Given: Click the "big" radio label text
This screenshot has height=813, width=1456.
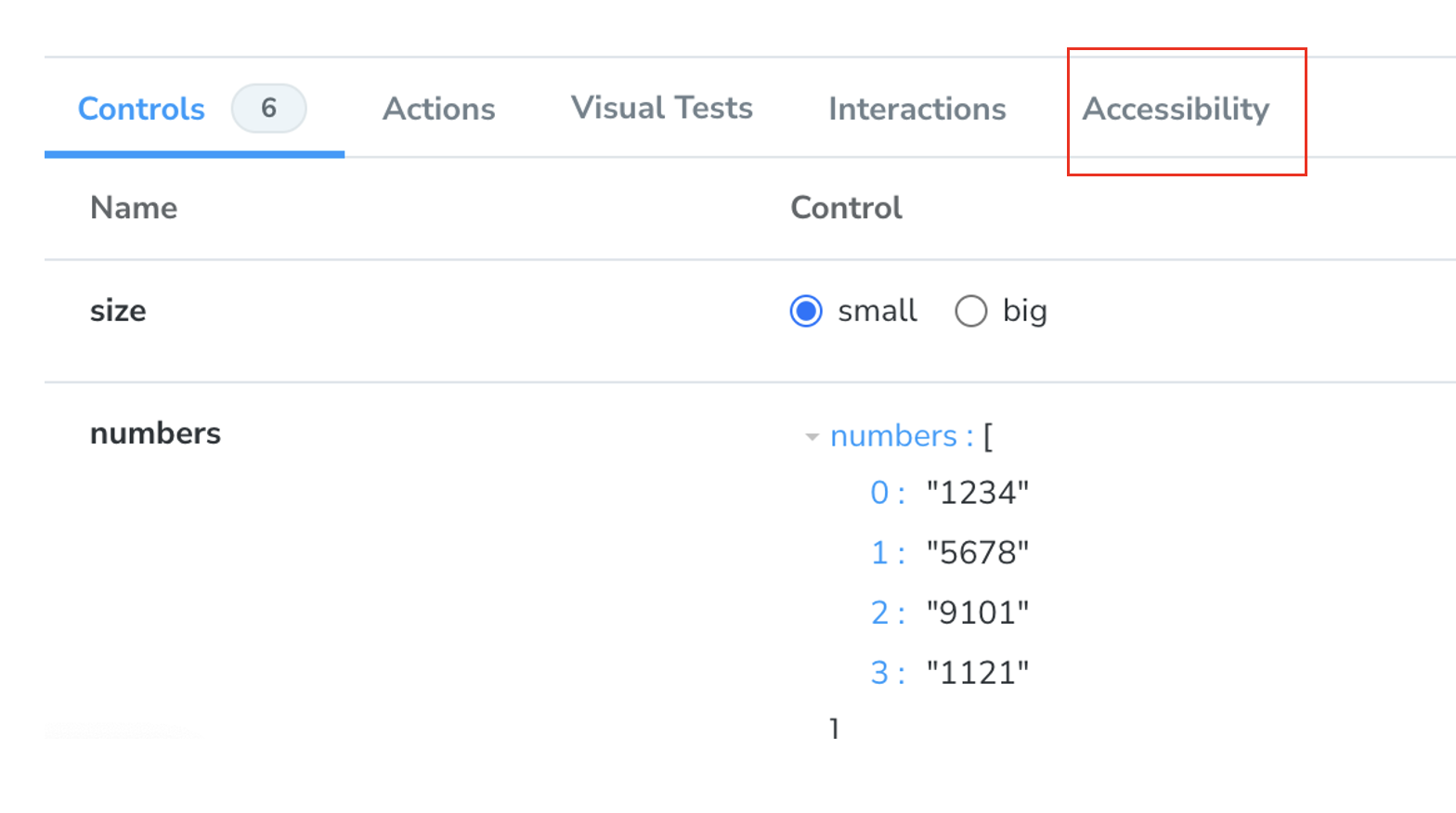Looking at the screenshot, I should (1024, 311).
